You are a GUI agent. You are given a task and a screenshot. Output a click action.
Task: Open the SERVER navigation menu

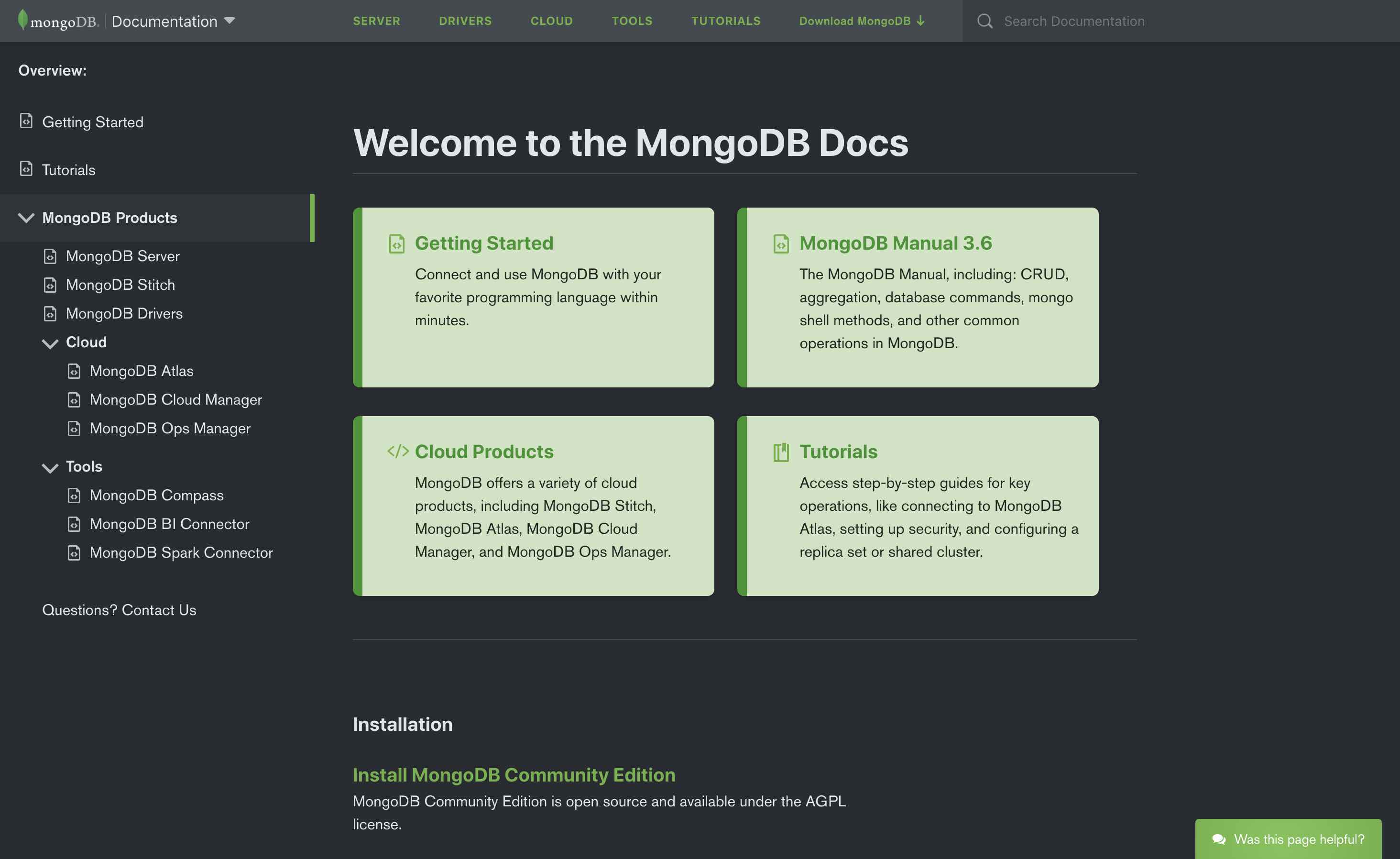point(377,21)
